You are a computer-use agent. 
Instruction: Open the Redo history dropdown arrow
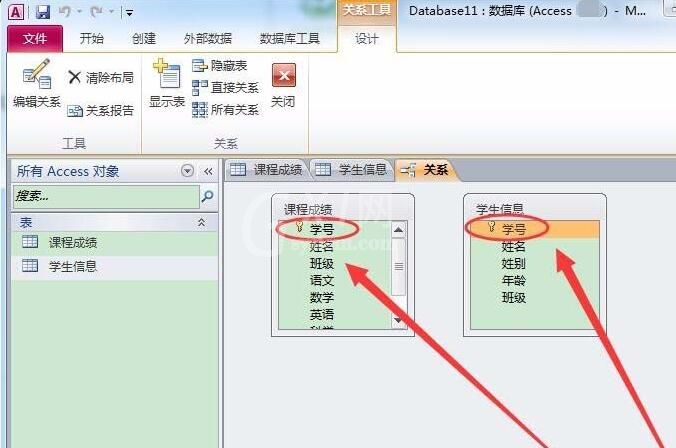112,12
